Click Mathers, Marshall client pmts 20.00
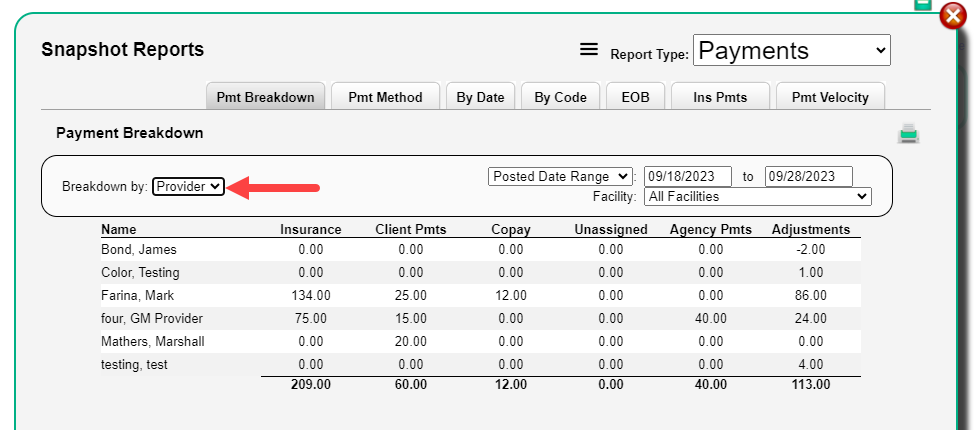The height and width of the screenshot is (430, 974). (x=411, y=342)
